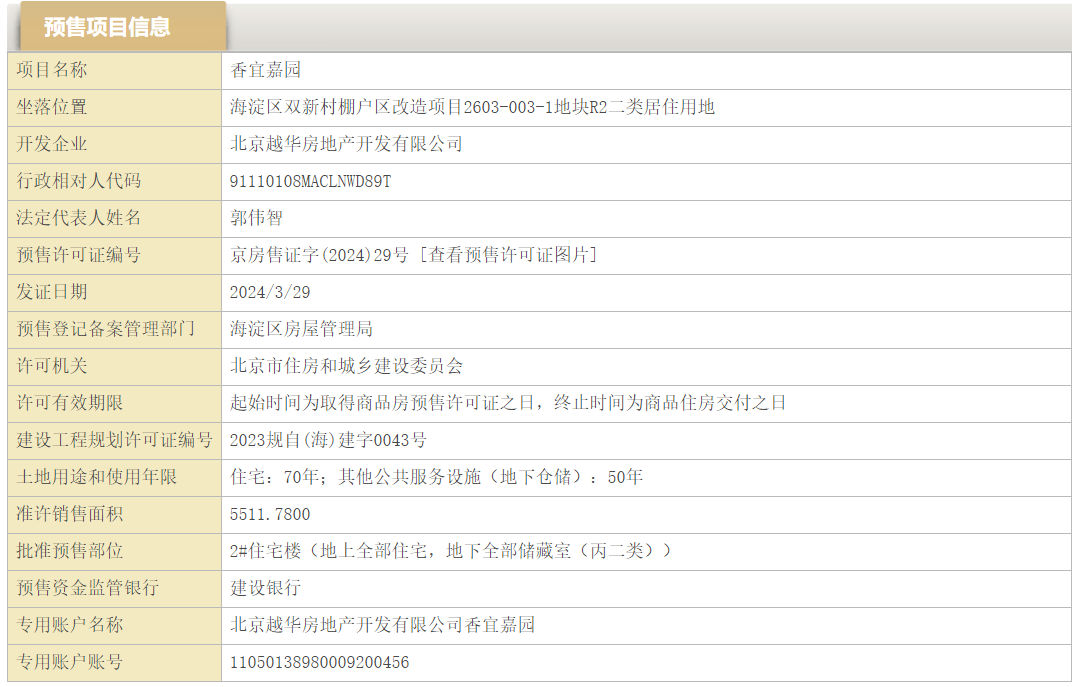The image size is (1078, 687).
Task: Select code 91110108MACLNWD89T
Action: click(x=310, y=182)
